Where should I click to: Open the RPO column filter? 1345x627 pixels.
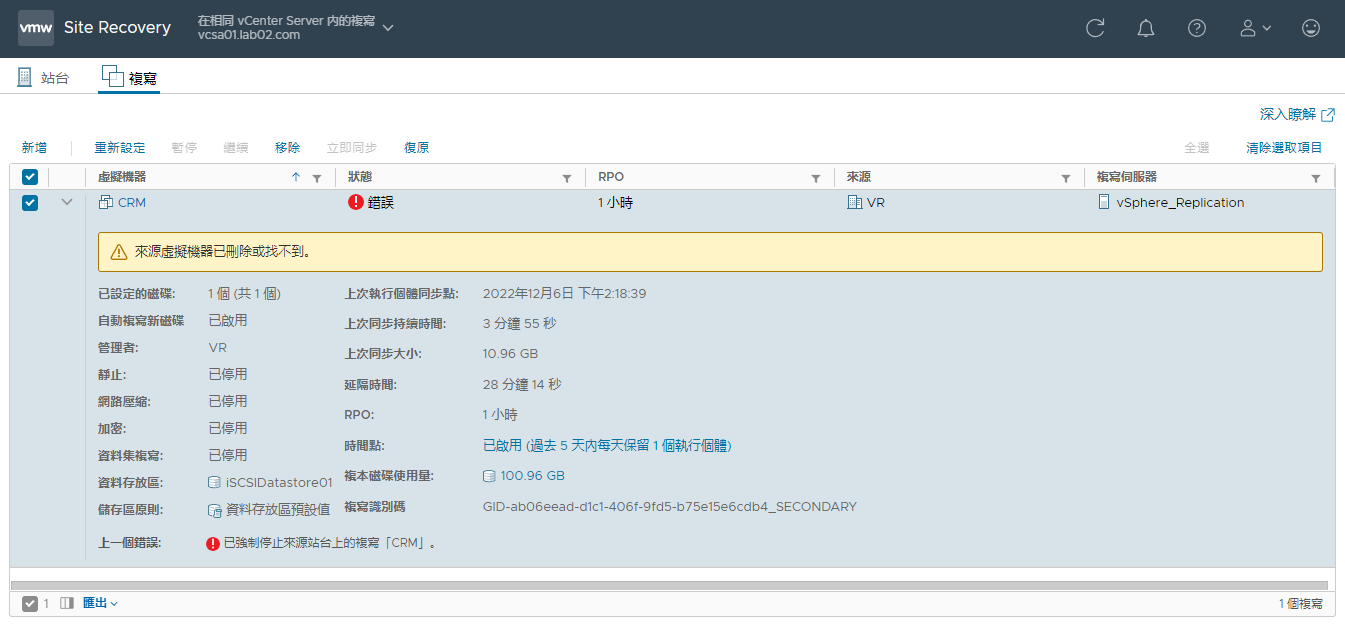coord(816,178)
